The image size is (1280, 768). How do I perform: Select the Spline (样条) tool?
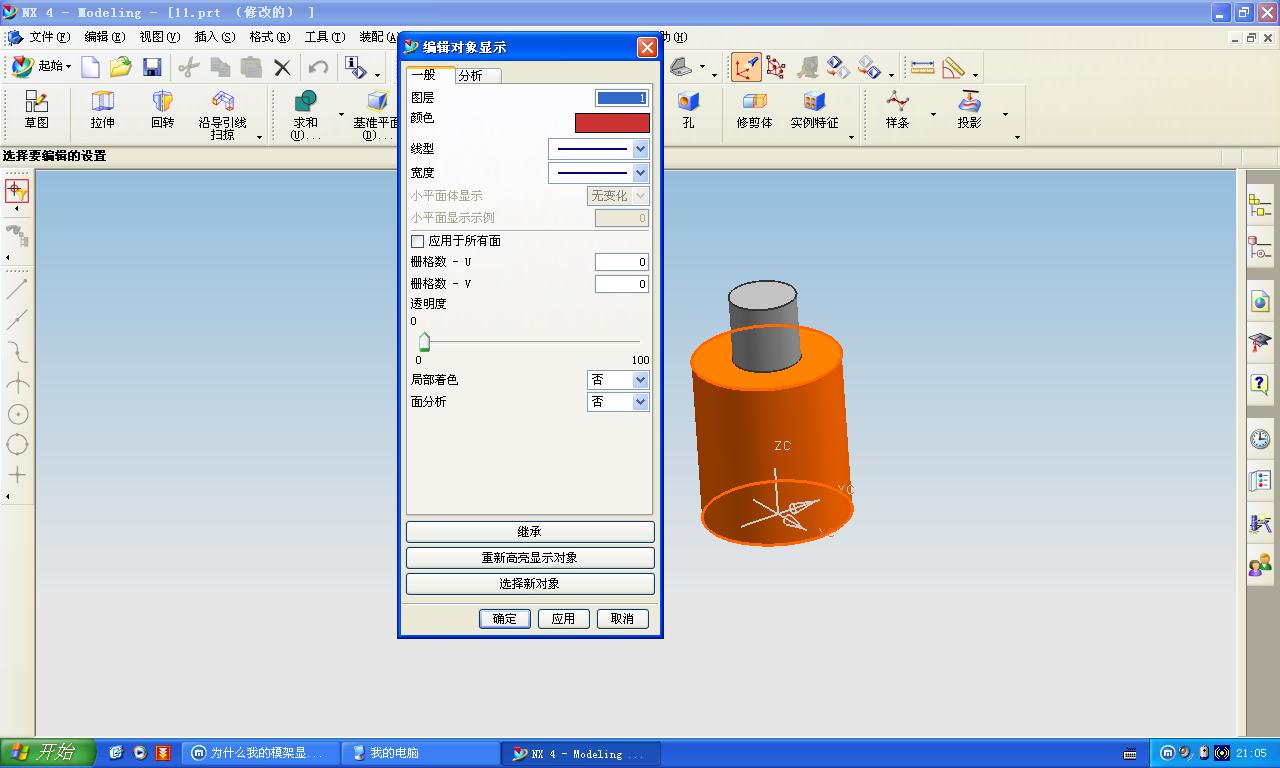[x=897, y=110]
